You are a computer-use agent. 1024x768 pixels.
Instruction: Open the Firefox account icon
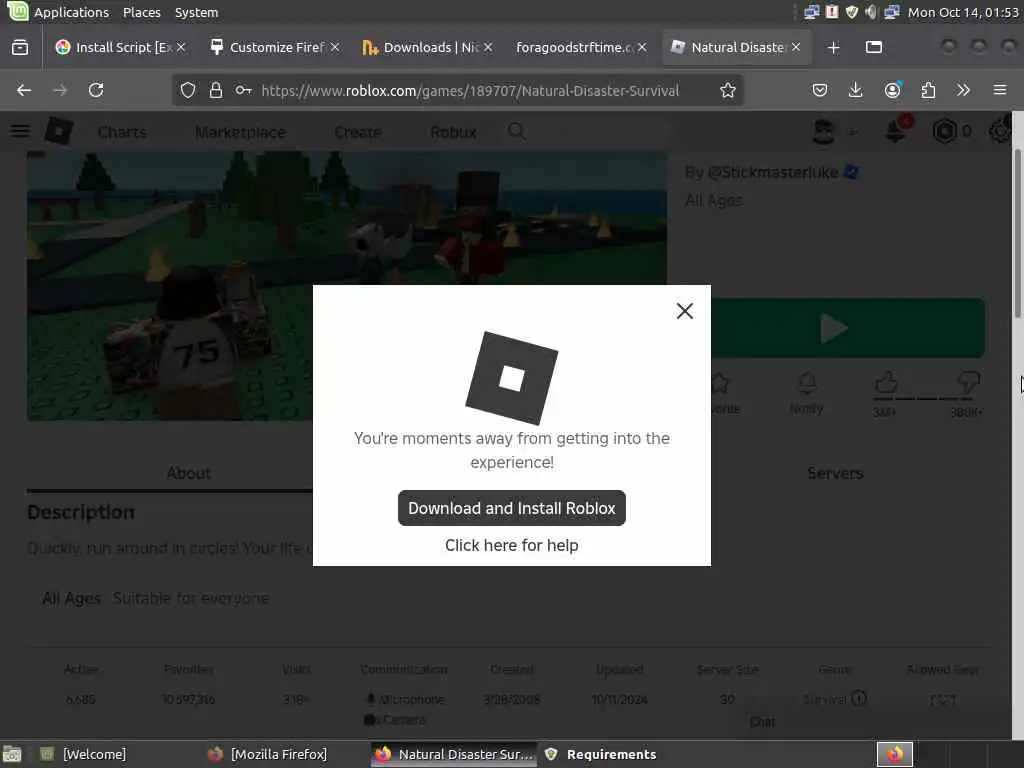point(892,90)
